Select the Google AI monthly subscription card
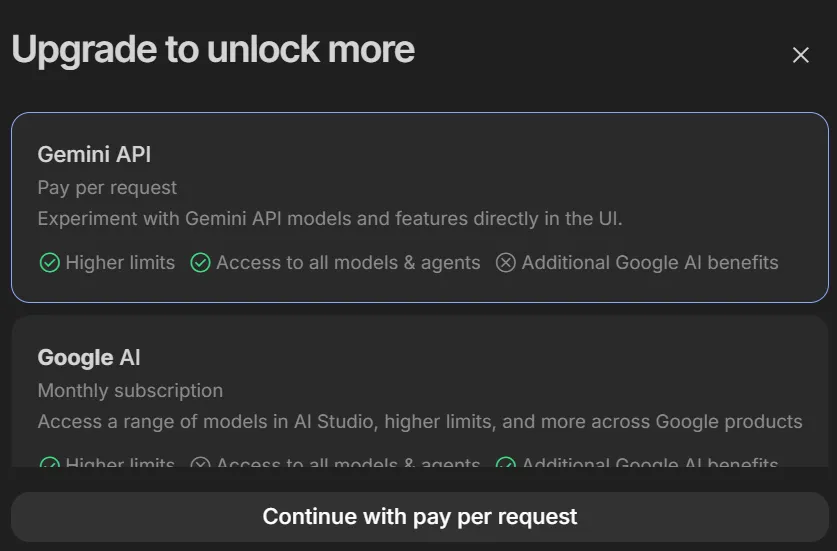837x551 pixels. [x=420, y=391]
